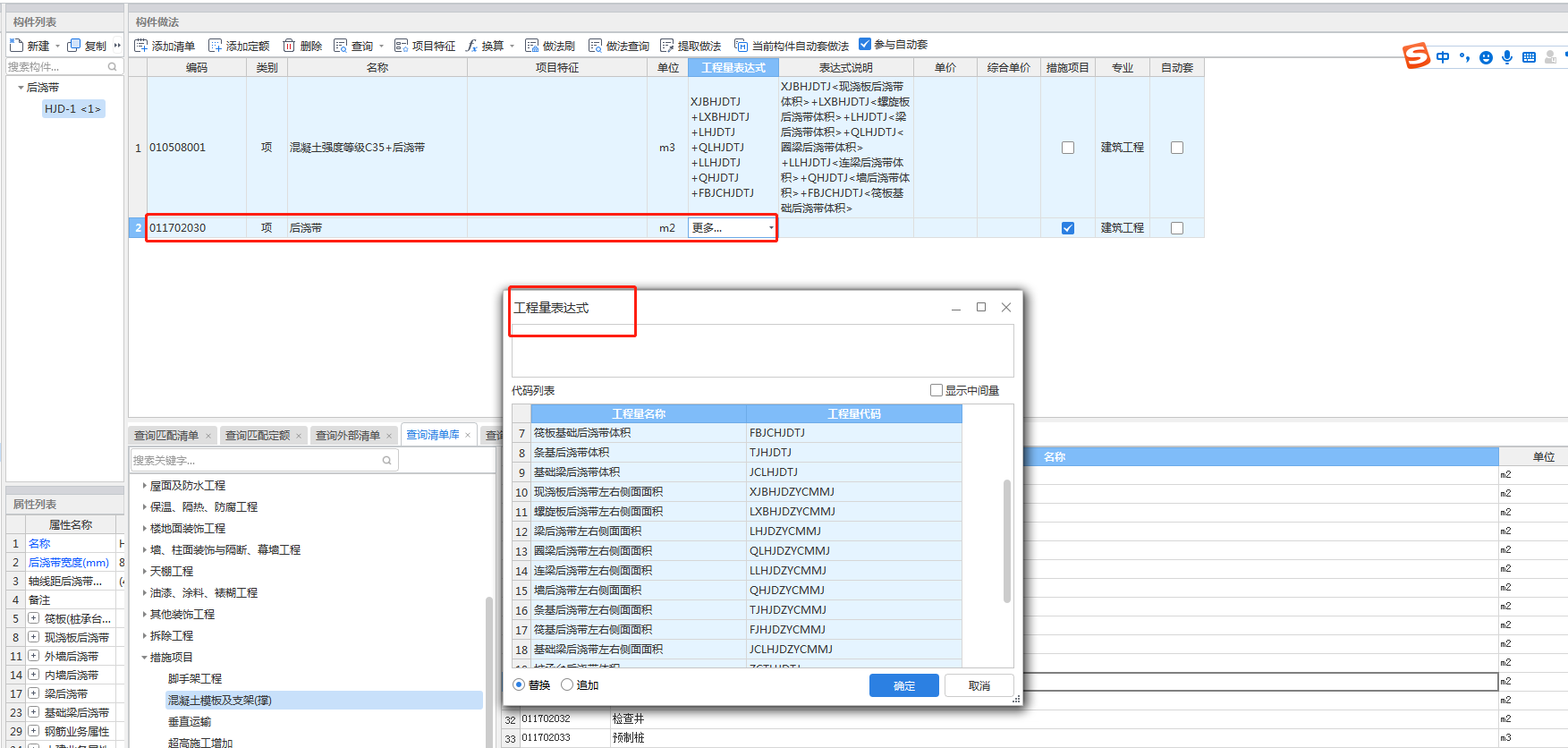Screen dimensions: 1568x748
Task: Switch Sogou Chinese/English mode (中)
Action: point(1443,57)
